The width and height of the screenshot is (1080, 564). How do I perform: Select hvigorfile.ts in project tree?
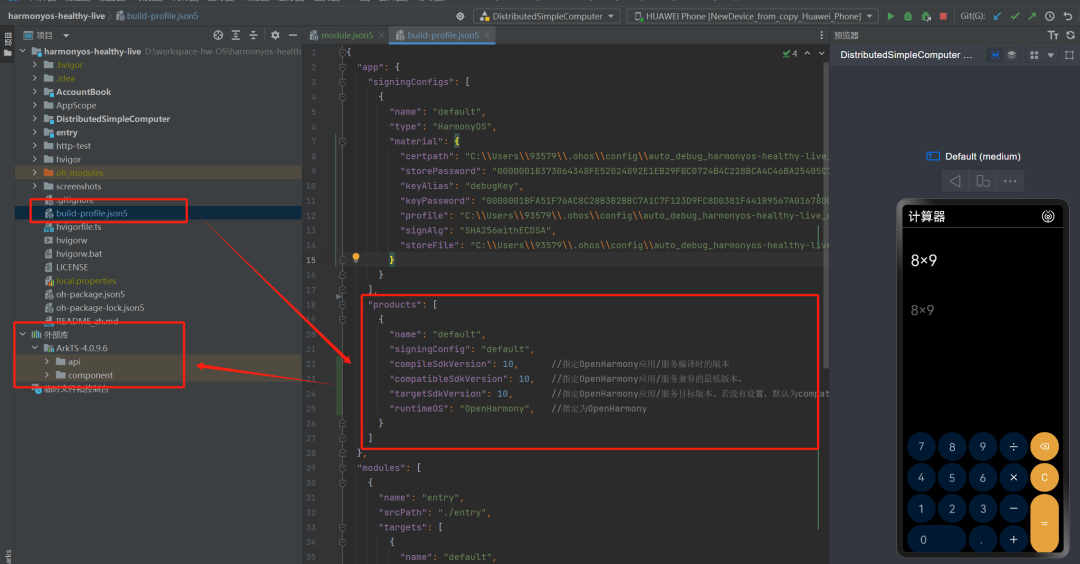click(x=79, y=227)
